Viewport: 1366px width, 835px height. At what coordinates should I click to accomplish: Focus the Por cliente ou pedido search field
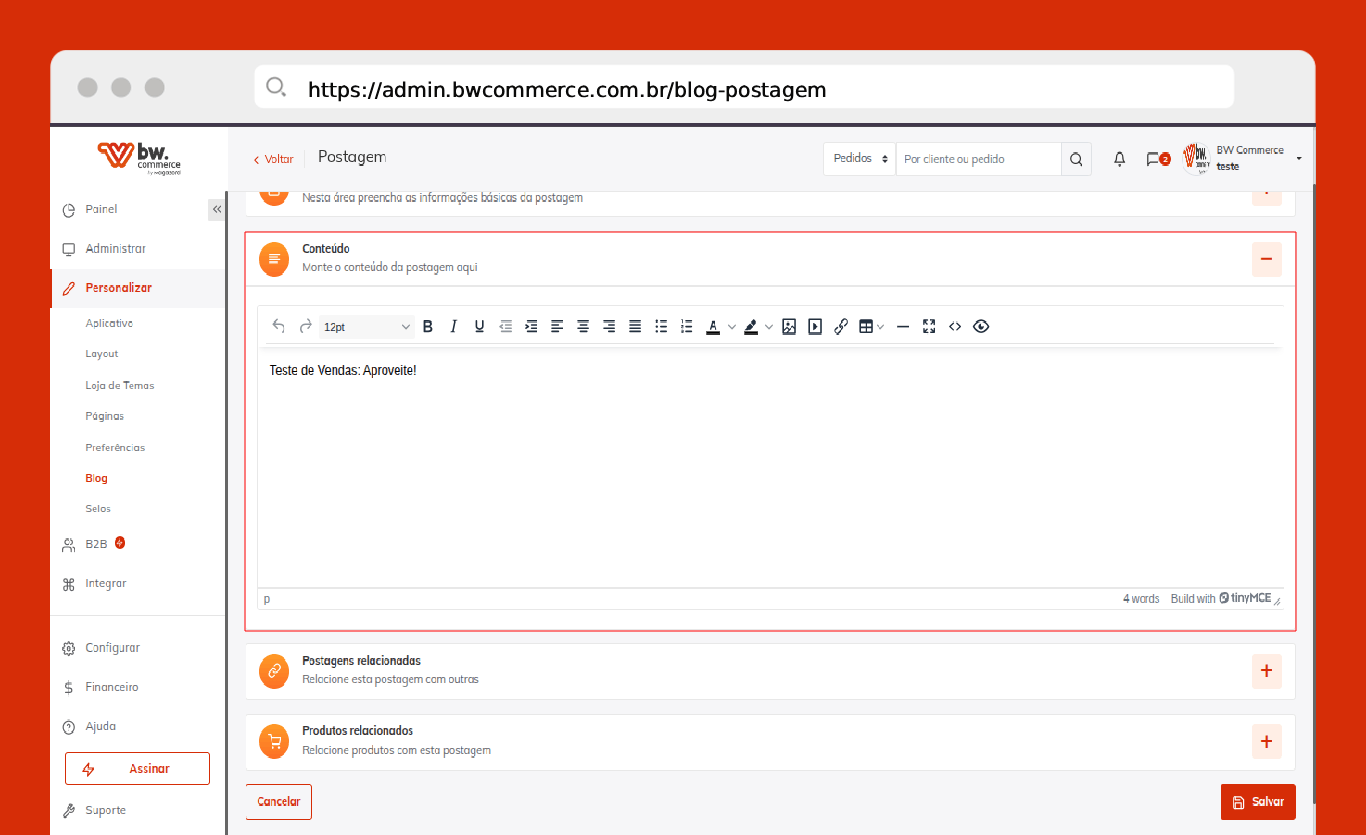coord(978,159)
